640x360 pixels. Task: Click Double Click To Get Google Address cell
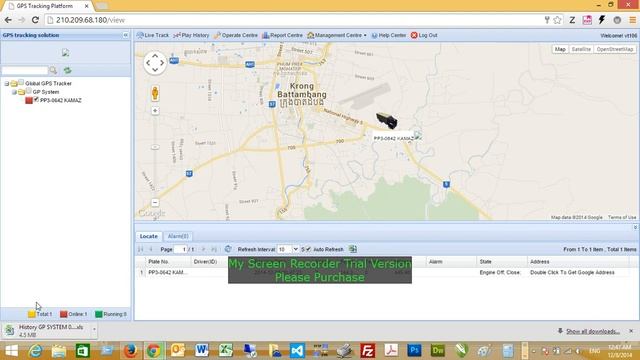[x=572, y=273]
